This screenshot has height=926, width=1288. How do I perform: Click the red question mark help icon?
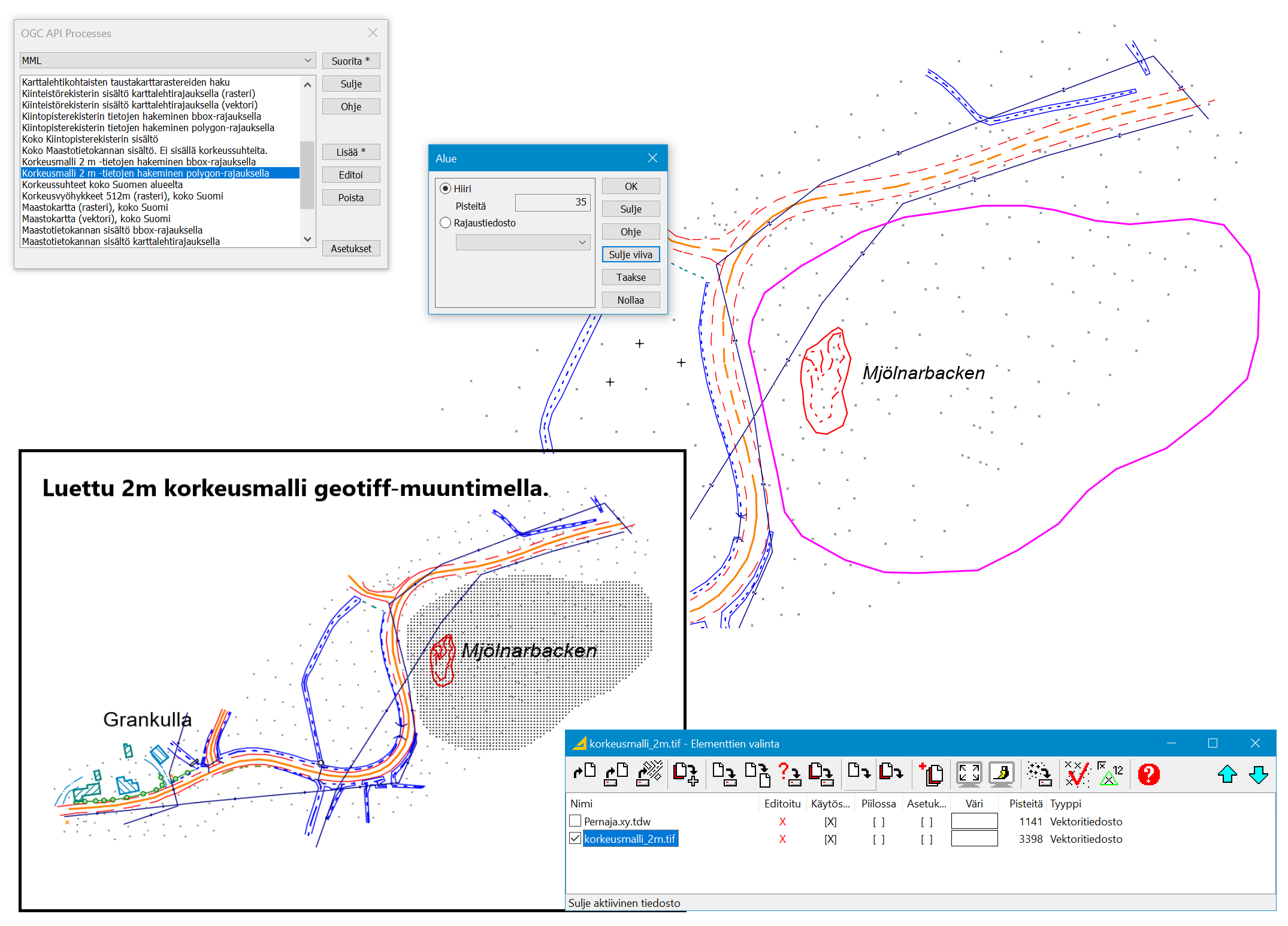[x=1148, y=774]
